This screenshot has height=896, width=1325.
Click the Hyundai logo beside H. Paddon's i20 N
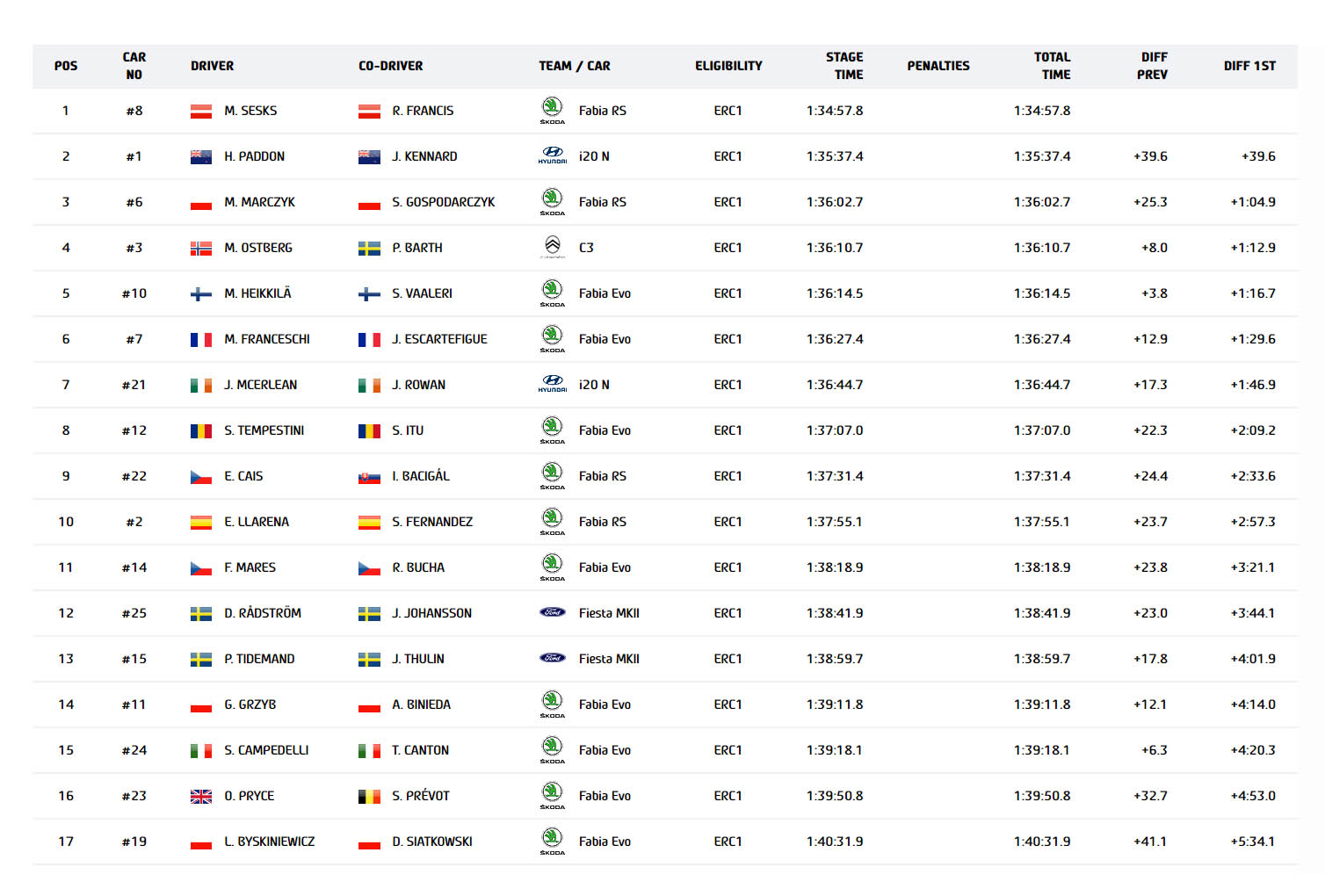pyautogui.click(x=552, y=155)
